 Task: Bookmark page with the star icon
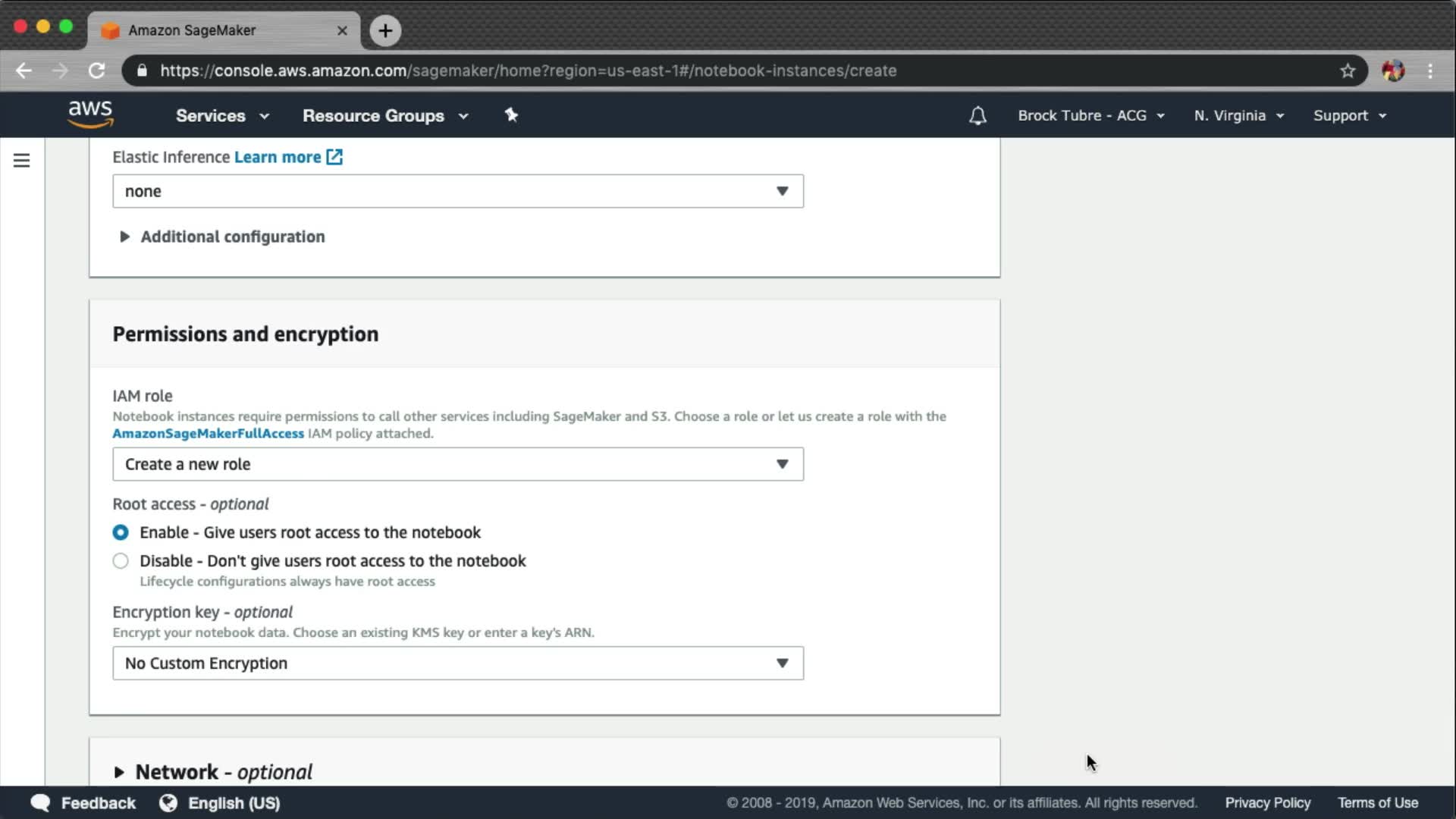(x=1347, y=71)
